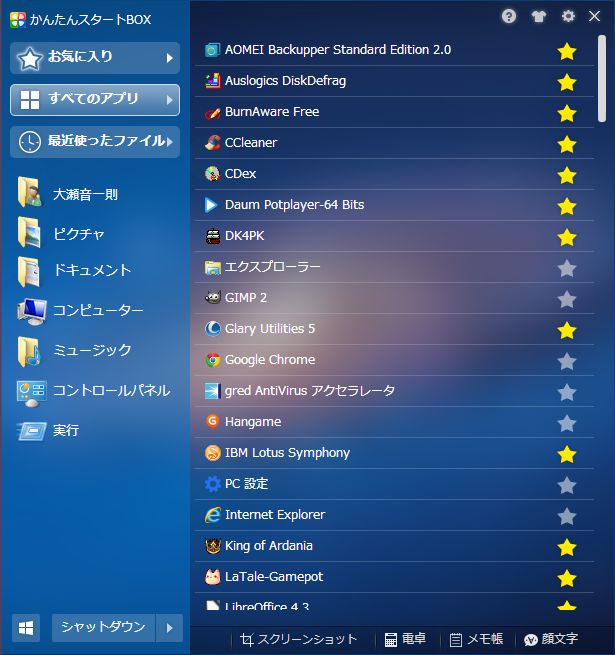Switch to 最近使ったファイル recent files tab
Screen dimensions: 615x655
click(x=95, y=142)
